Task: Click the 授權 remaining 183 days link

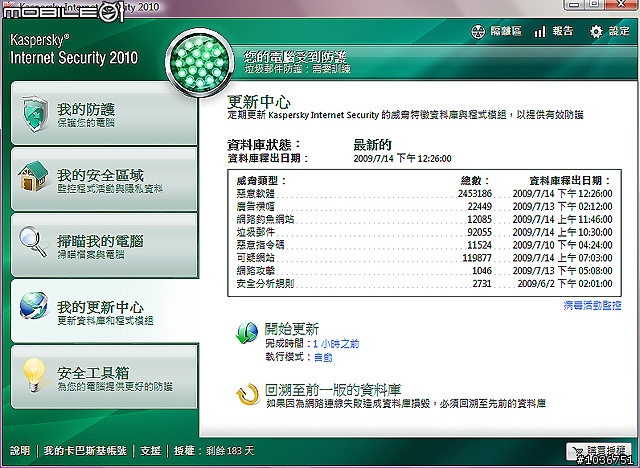Action: coord(213,450)
